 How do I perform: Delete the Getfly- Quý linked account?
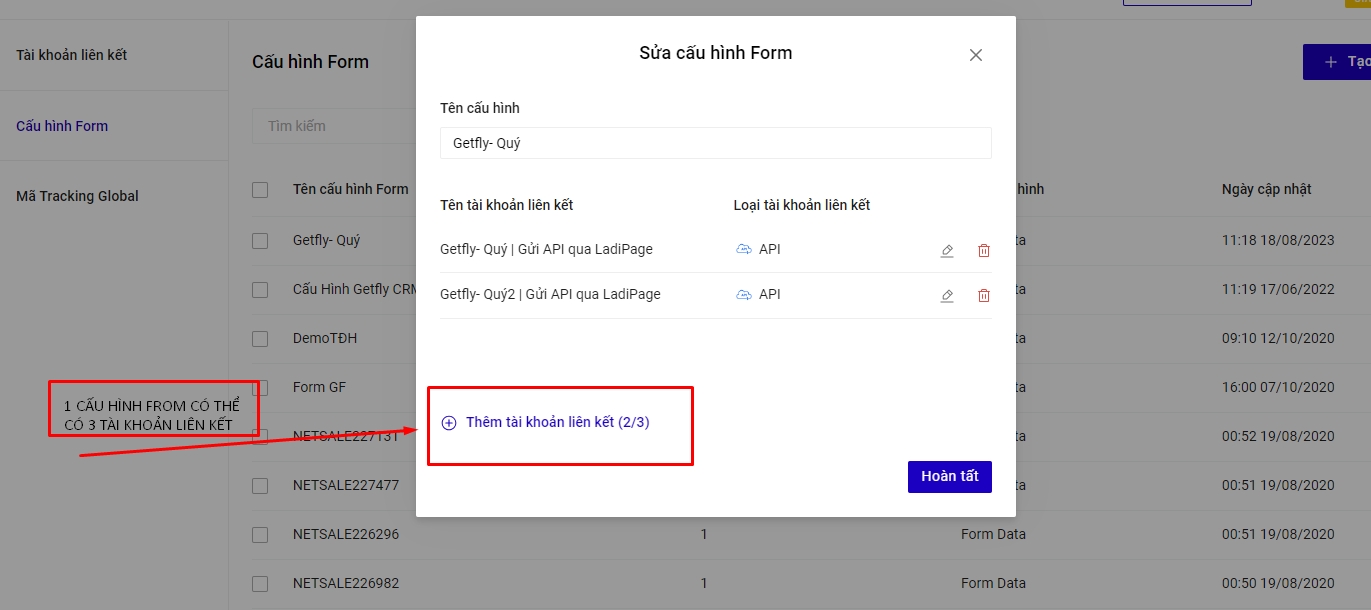[x=983, y=250]
